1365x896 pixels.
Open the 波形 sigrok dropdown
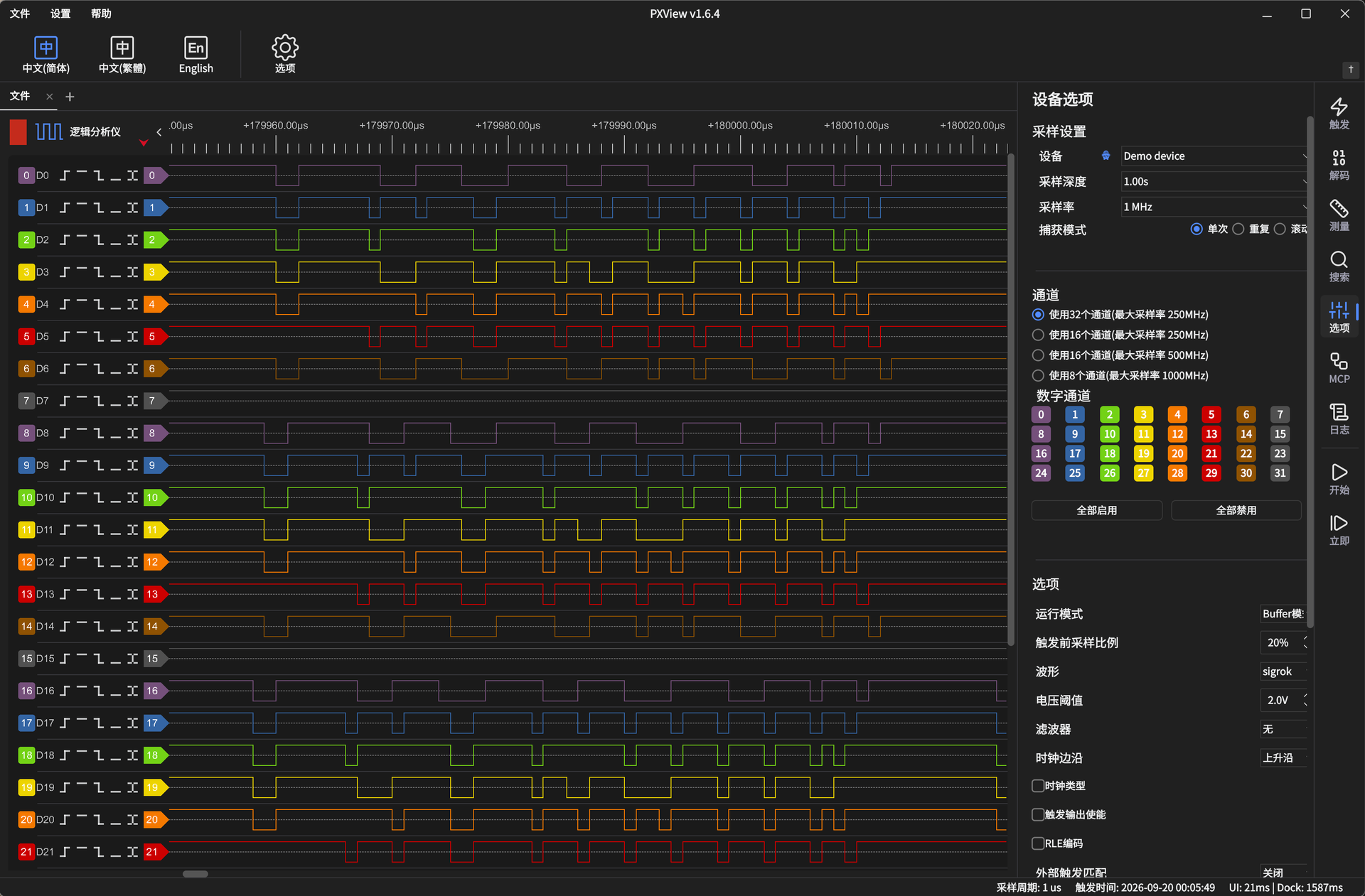pyautogui.click(x=1283, y=671)
